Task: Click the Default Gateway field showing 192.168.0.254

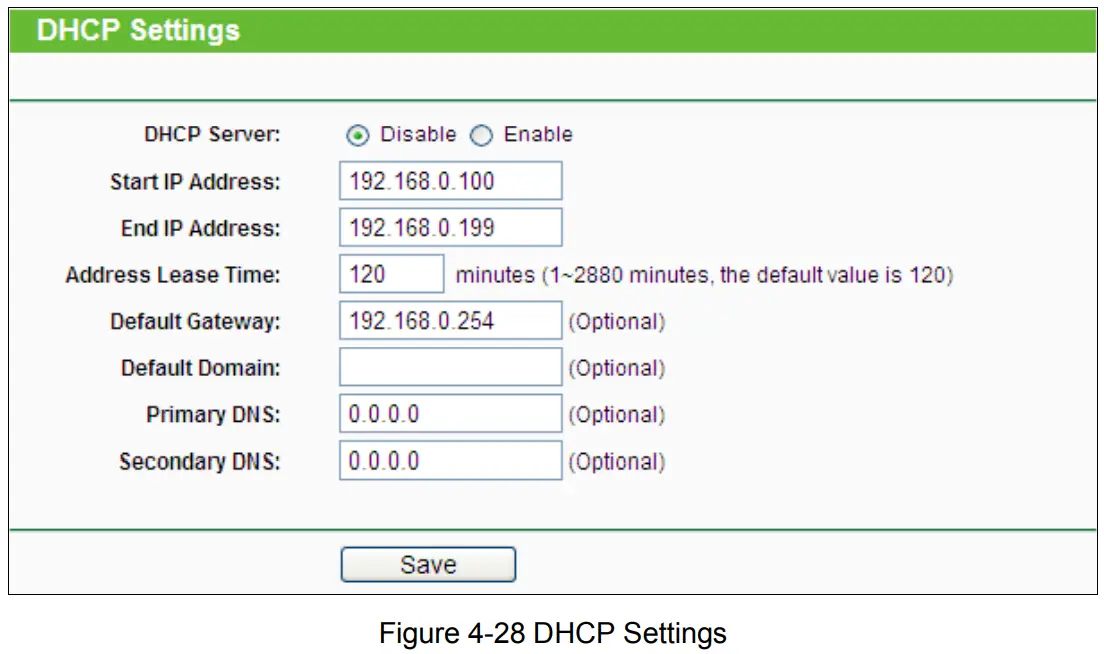Action: (450, 320)
